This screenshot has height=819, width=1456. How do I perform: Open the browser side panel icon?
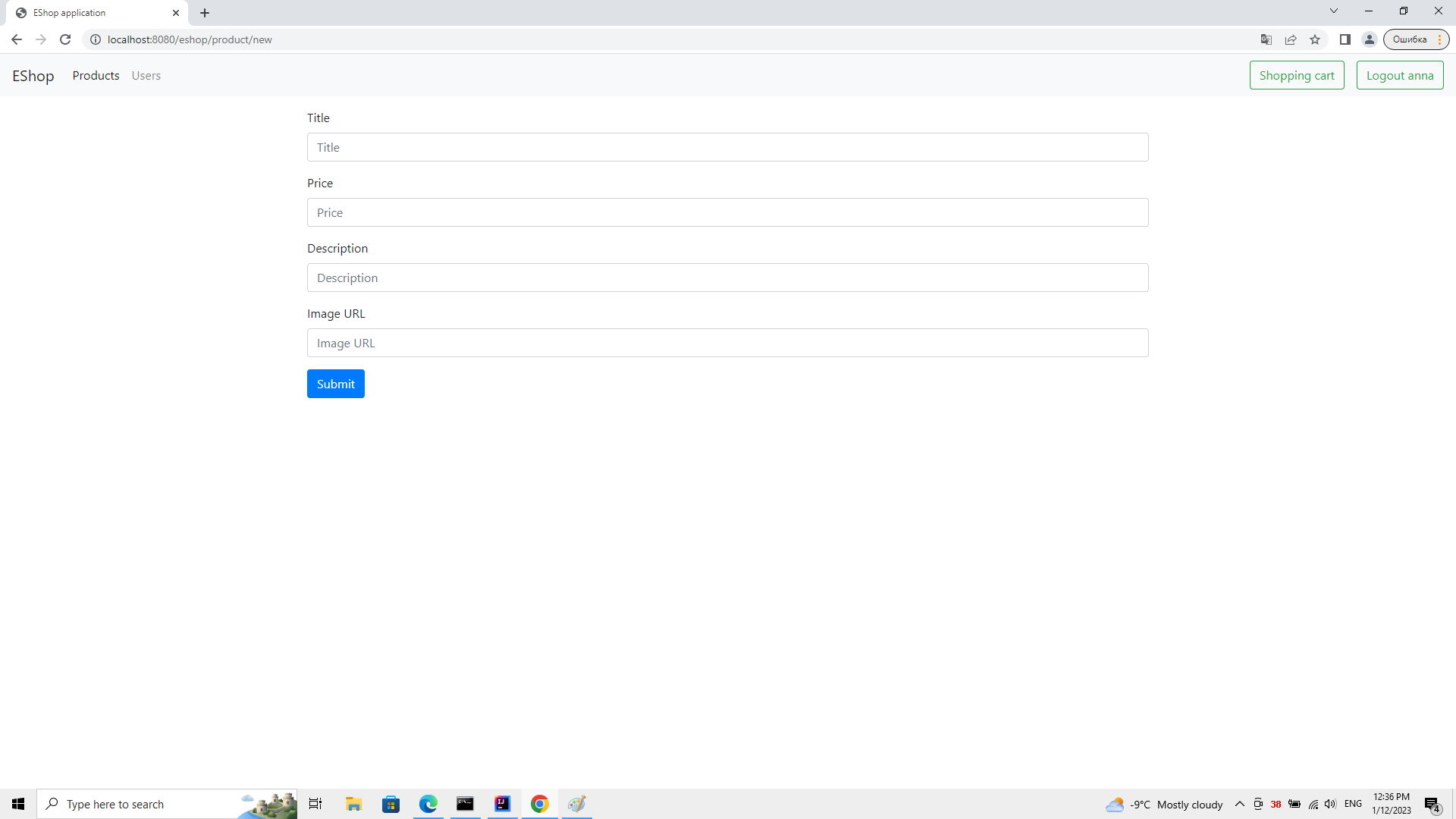coord(1345,39)
